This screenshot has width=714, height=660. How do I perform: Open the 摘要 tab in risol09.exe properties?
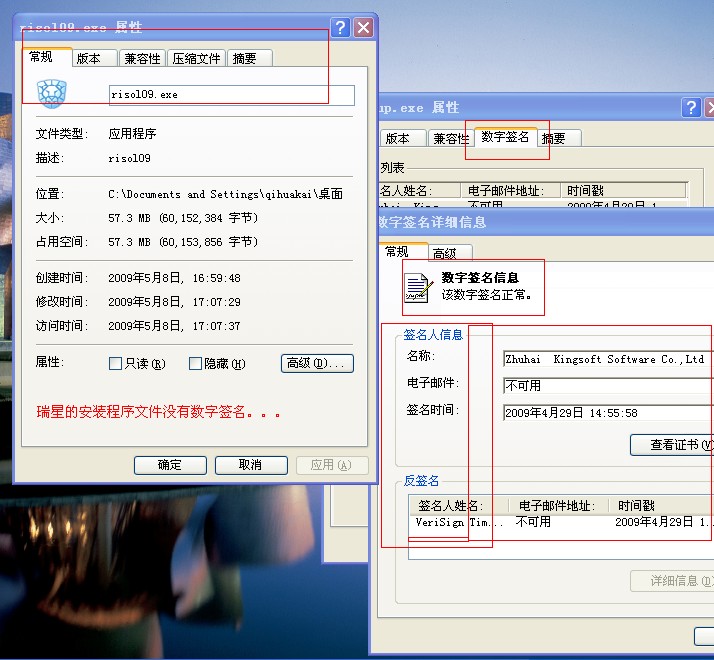click(x=249, y=58)
